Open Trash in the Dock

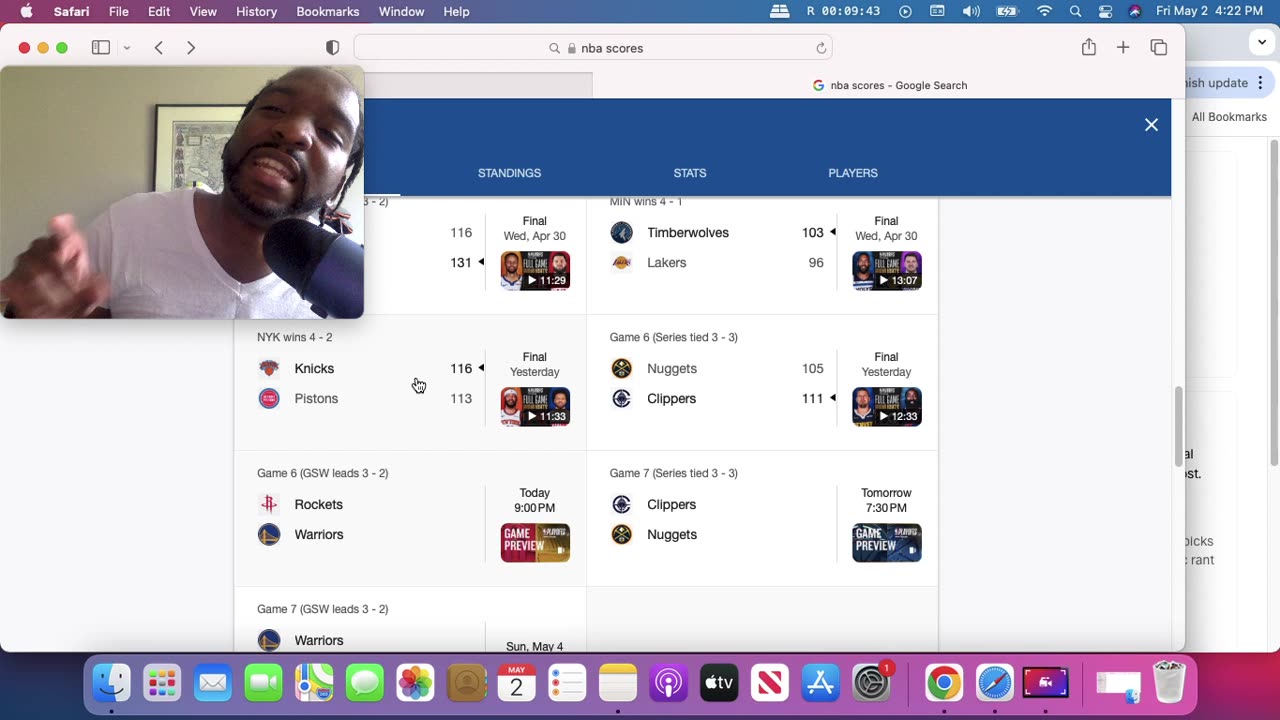coord(1169,683)
